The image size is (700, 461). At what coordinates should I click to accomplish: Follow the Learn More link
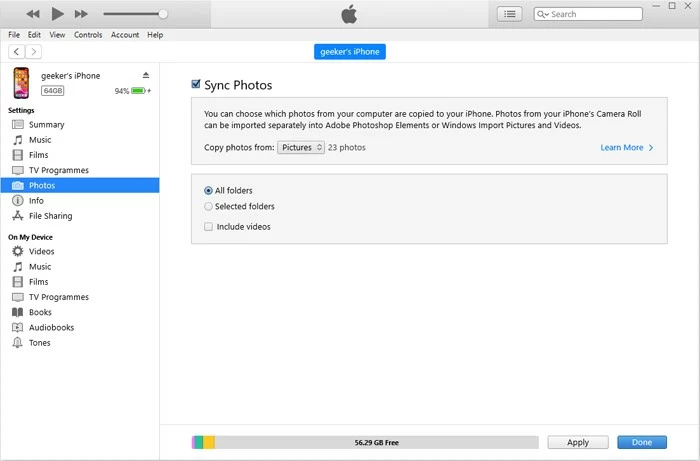tap(626, 148)
